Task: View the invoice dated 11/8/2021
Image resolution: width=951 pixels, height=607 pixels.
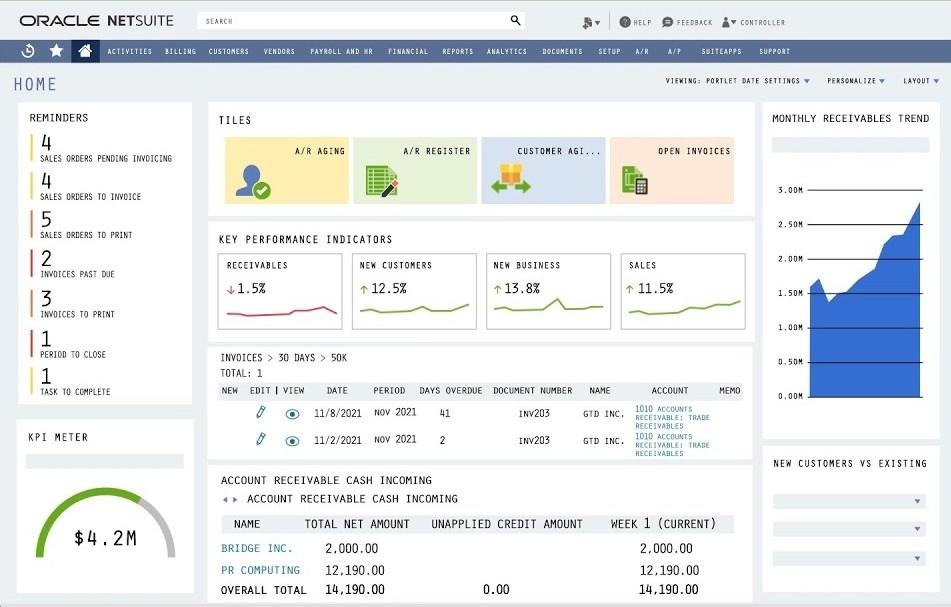Action: pyautogui.click(x=292, y=414)
